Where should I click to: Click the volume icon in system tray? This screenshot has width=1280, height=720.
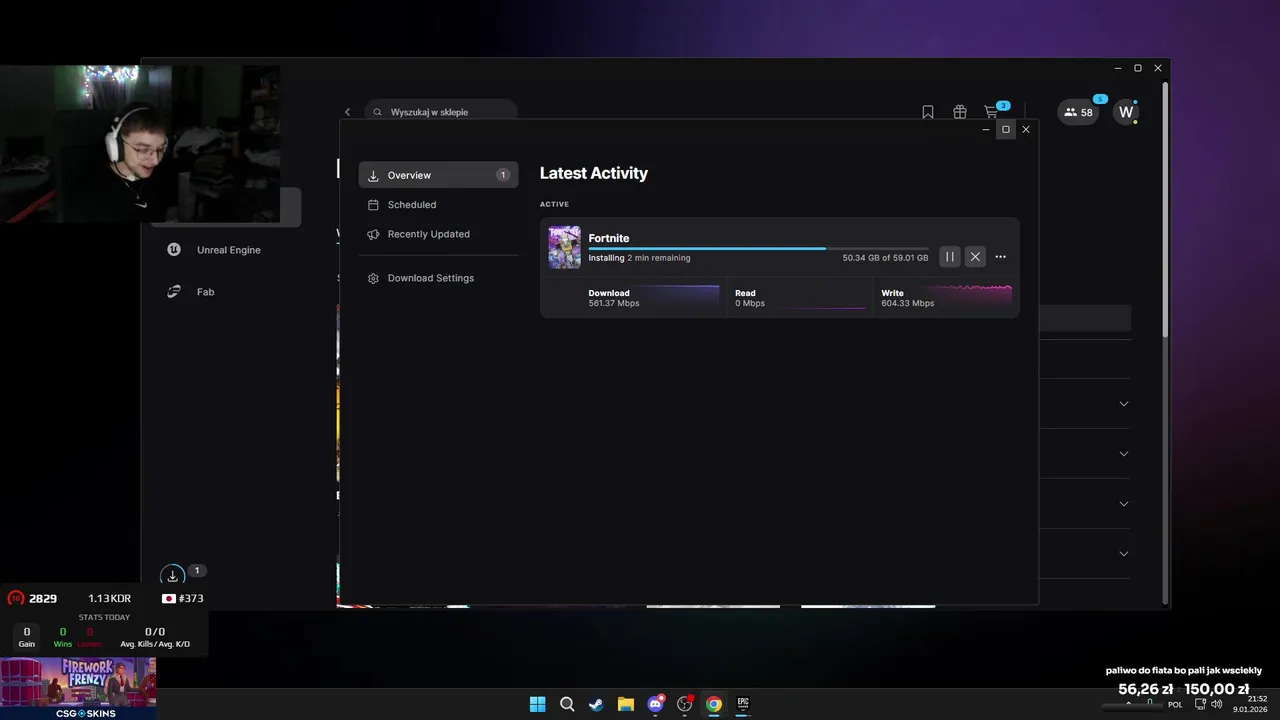click(1216, 704)
